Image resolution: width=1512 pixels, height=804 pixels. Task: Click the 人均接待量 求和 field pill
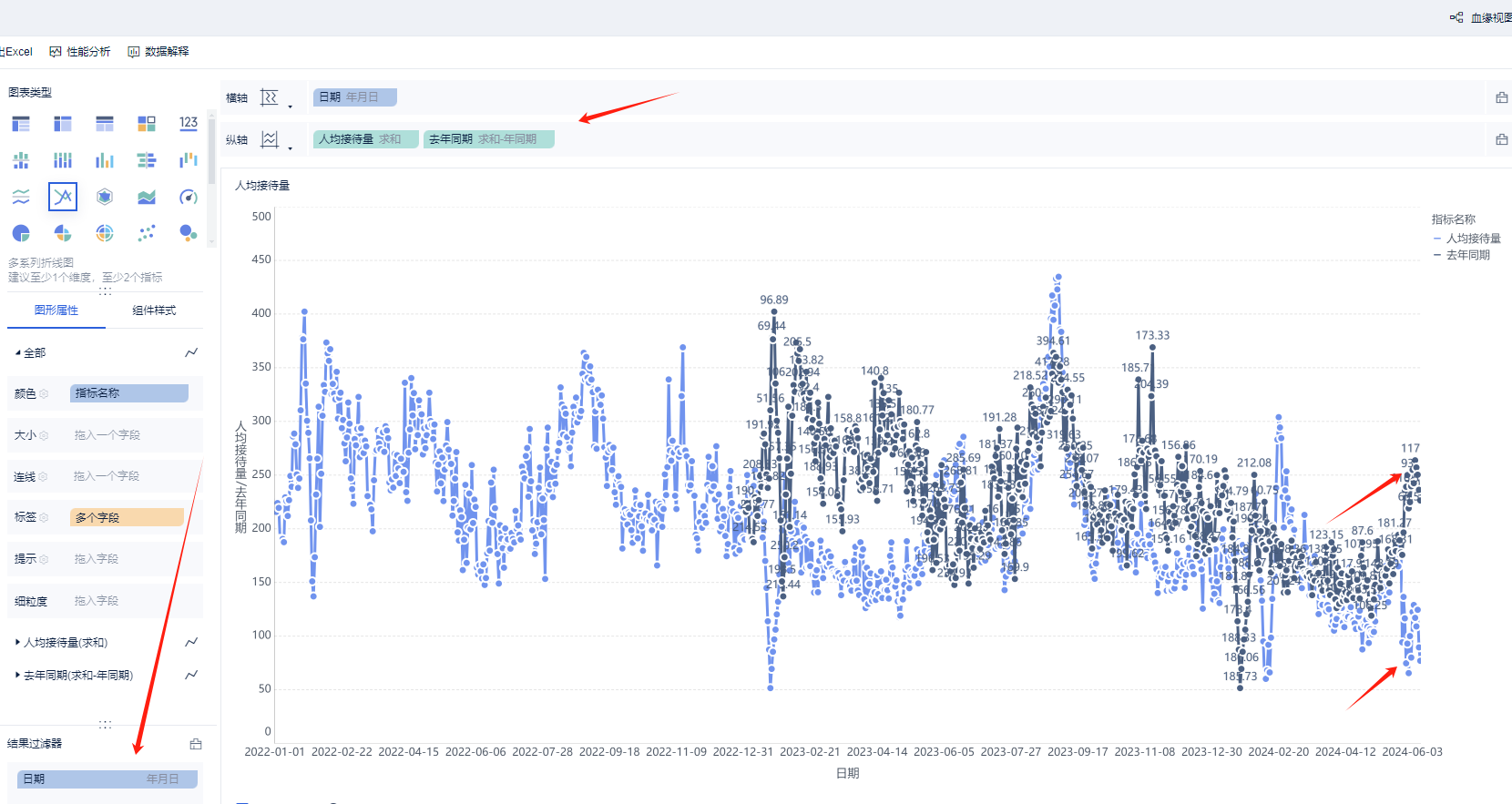point(366,139)
